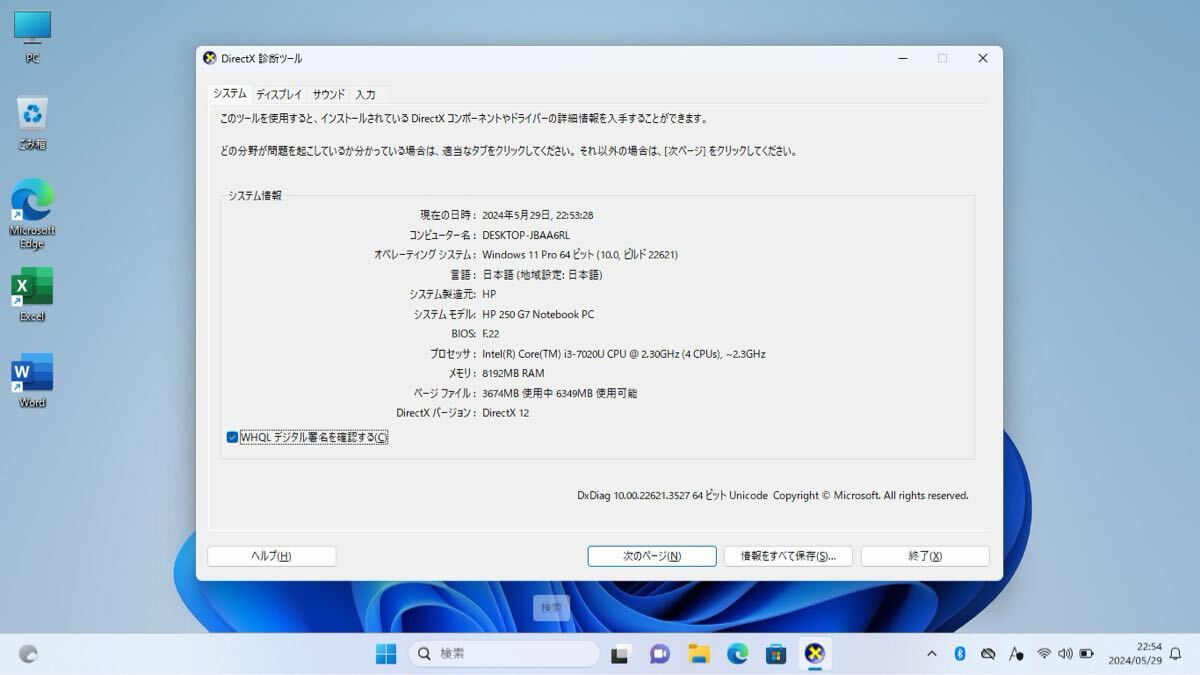The height and width of the screenshot is (675, 1200).
Task: Click the Windows 11 Pro 64 ビット value
Action: 580,255
